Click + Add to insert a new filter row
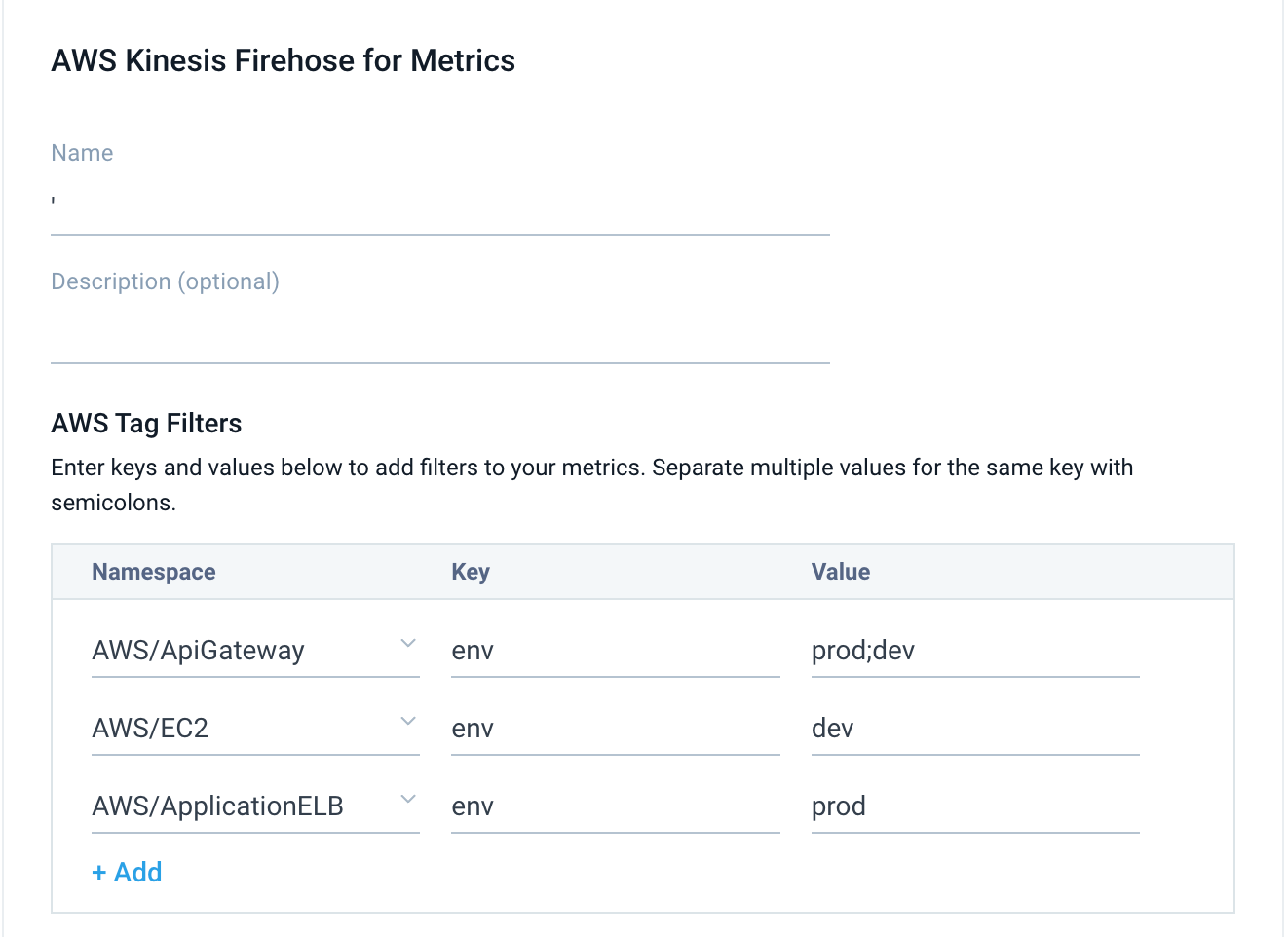The image size is (1288, 937). (127, 872)
